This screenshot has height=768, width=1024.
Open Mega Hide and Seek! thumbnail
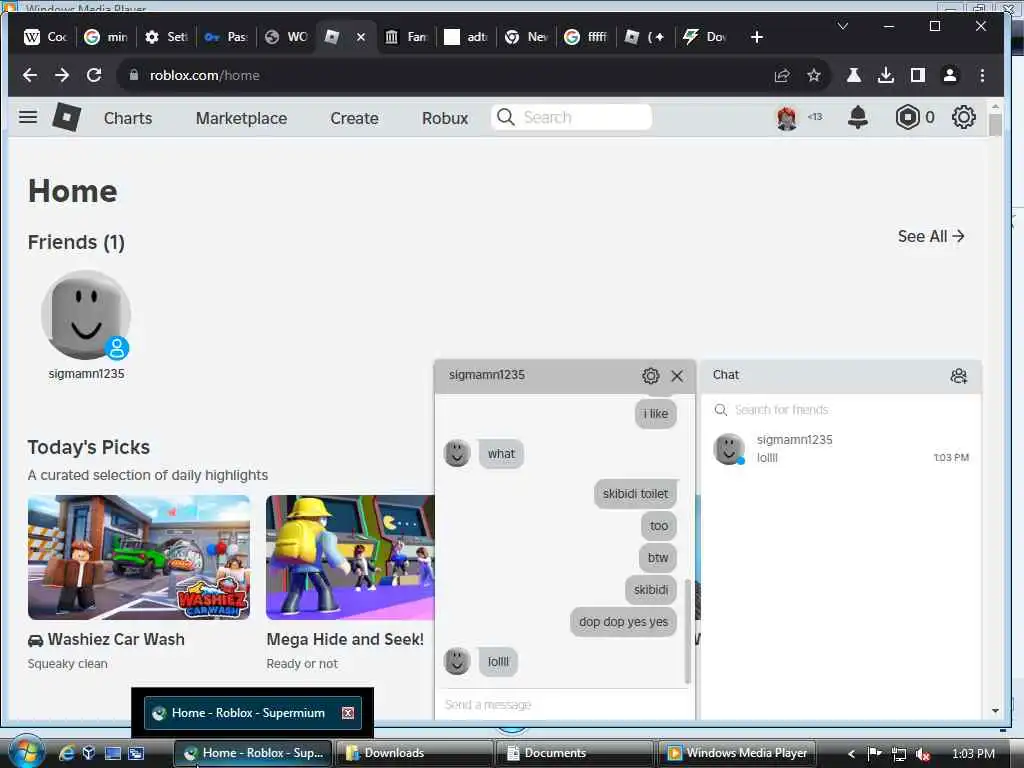[350, 557]
